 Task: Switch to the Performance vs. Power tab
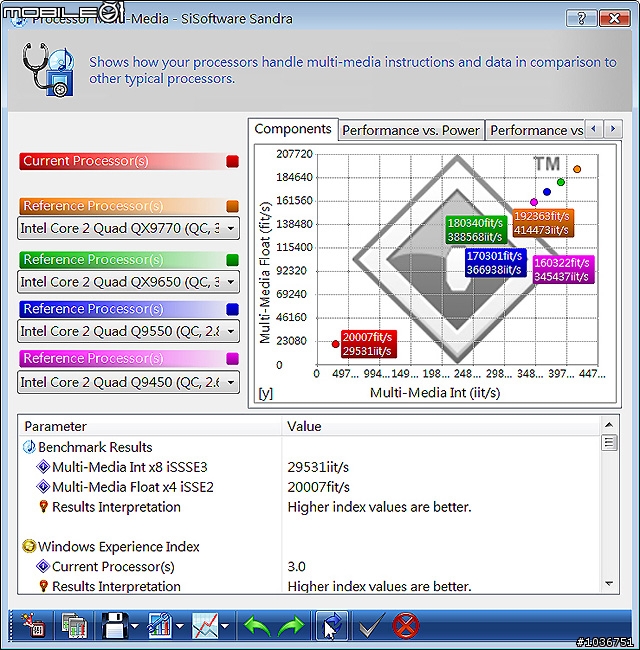click(x=411, y=130)
